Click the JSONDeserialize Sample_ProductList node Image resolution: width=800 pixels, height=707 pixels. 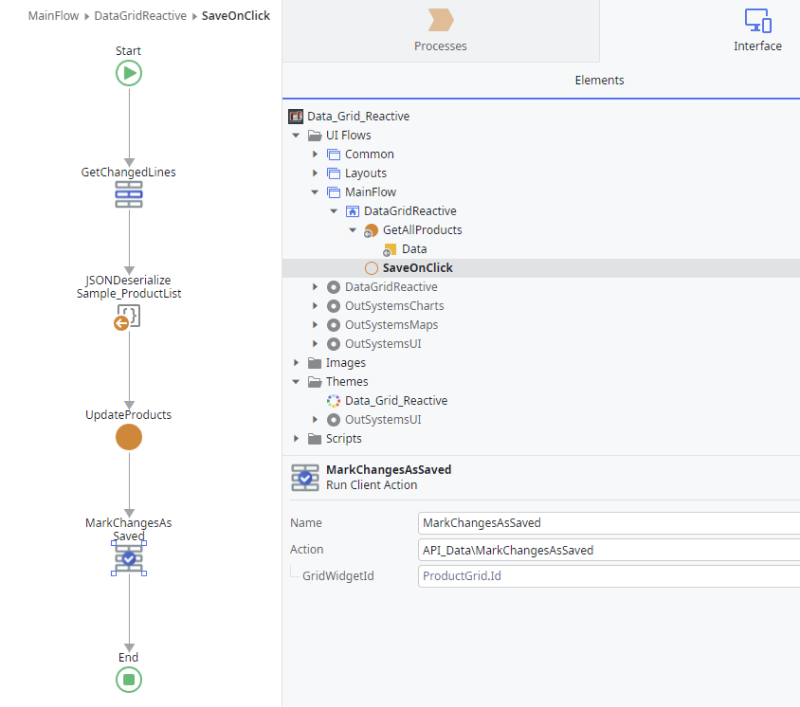128,316
